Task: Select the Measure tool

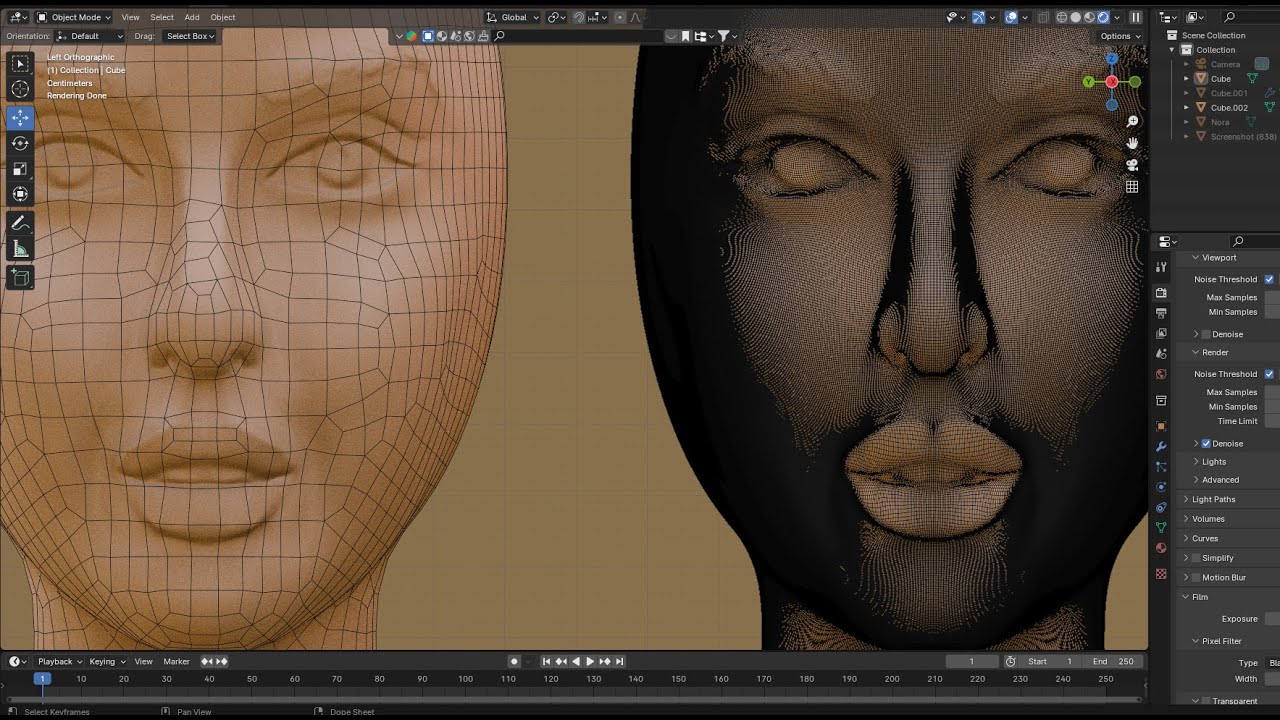Action: coord(20,249)
